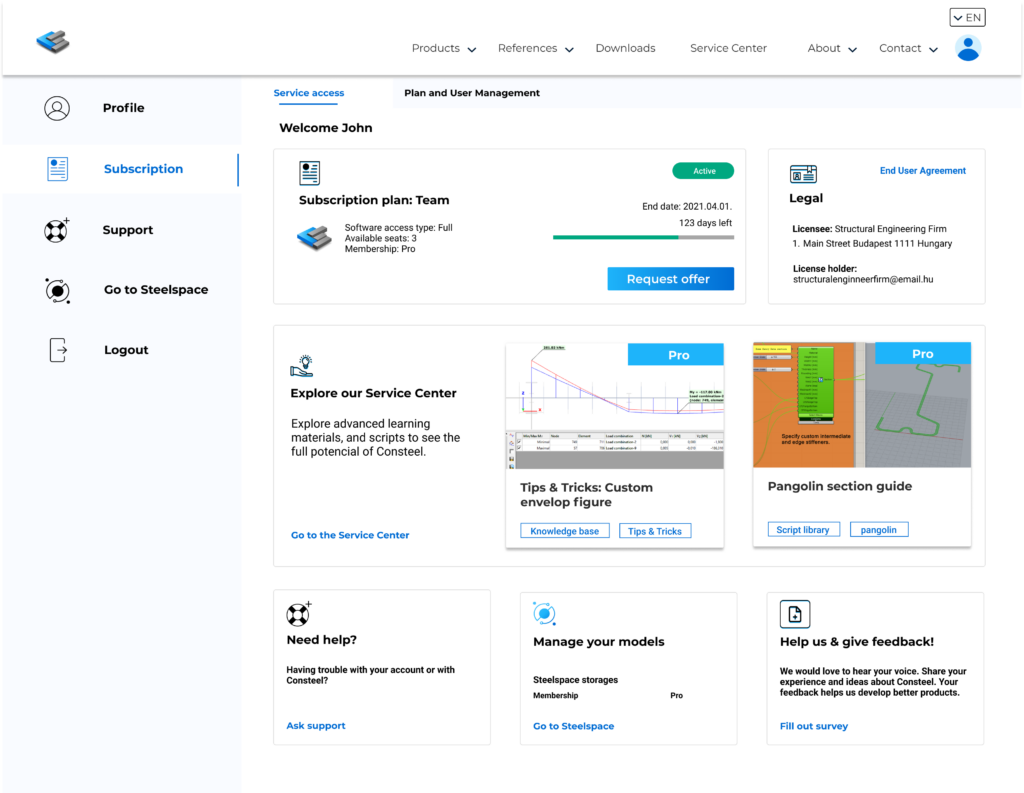Click the Steelspace orbit icon in sidebar
The width and height of the screenshot is (1024, 793).
tap(57, 291)
